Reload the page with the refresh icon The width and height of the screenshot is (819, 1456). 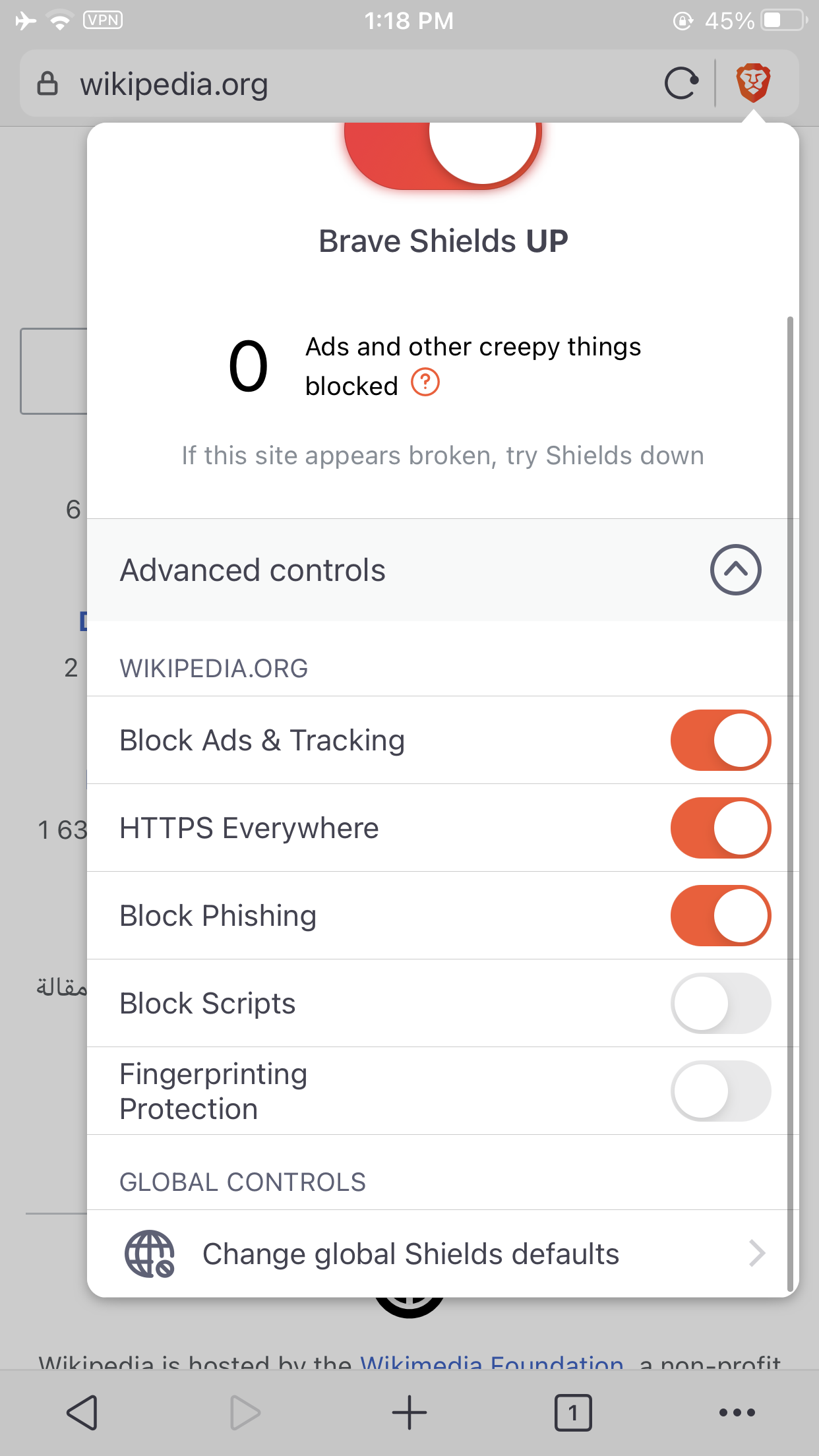tap(681, 84)
